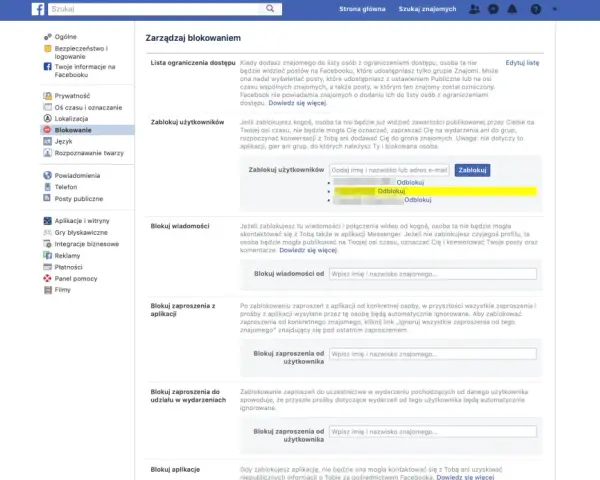Screen dimensions: 600x480
Task: Click Odblokuj in the yellow highlighted row
Action: click(x=391, y=191)
